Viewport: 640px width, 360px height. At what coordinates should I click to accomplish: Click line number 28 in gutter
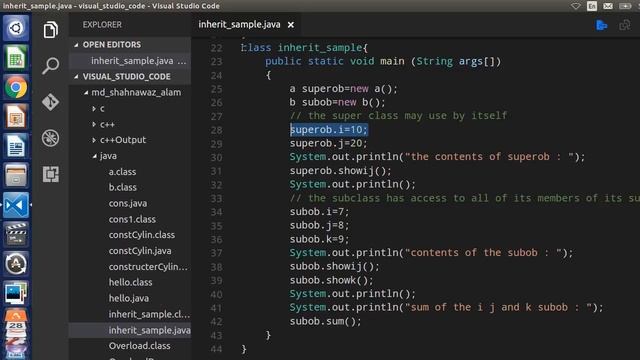tap(216, 130)
